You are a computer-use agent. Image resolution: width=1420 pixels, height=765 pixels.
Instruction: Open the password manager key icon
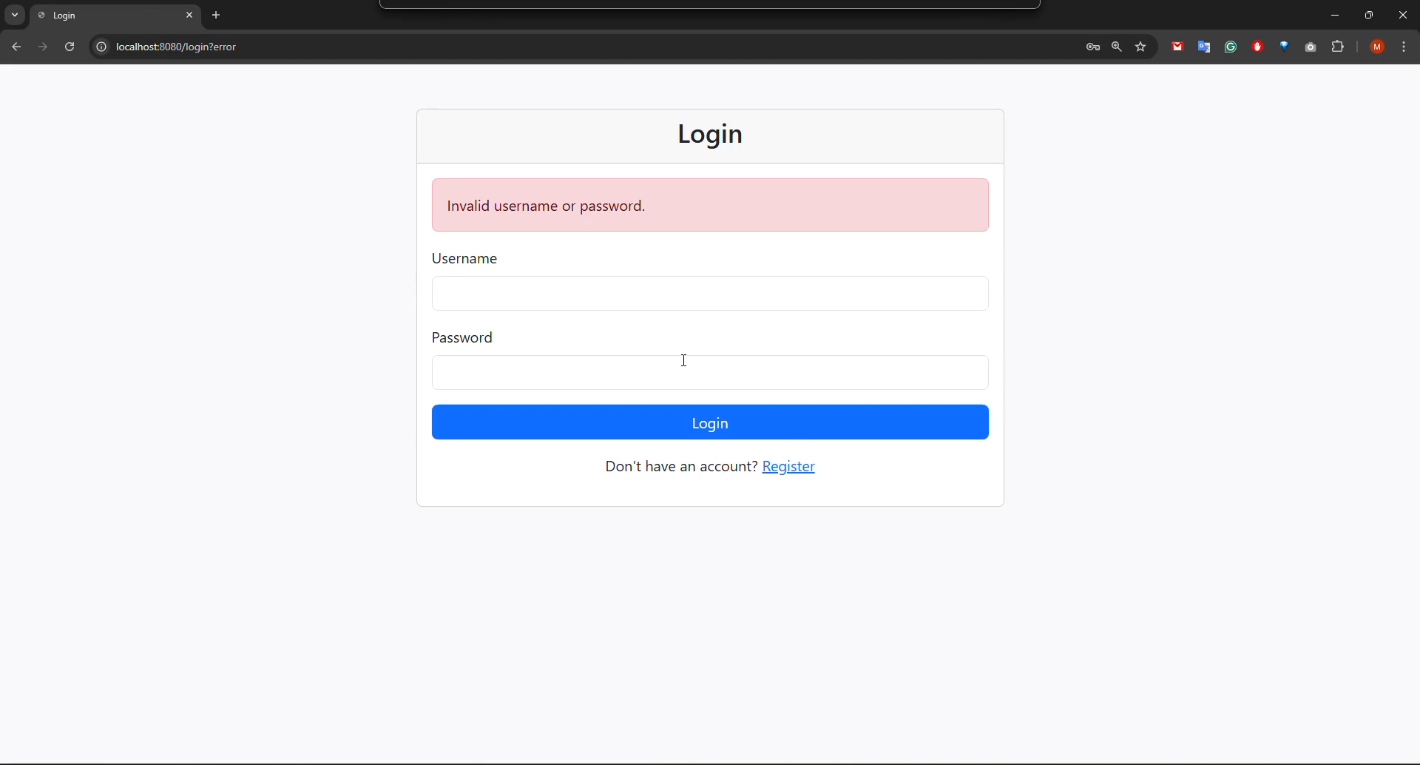coord(1093,47)
